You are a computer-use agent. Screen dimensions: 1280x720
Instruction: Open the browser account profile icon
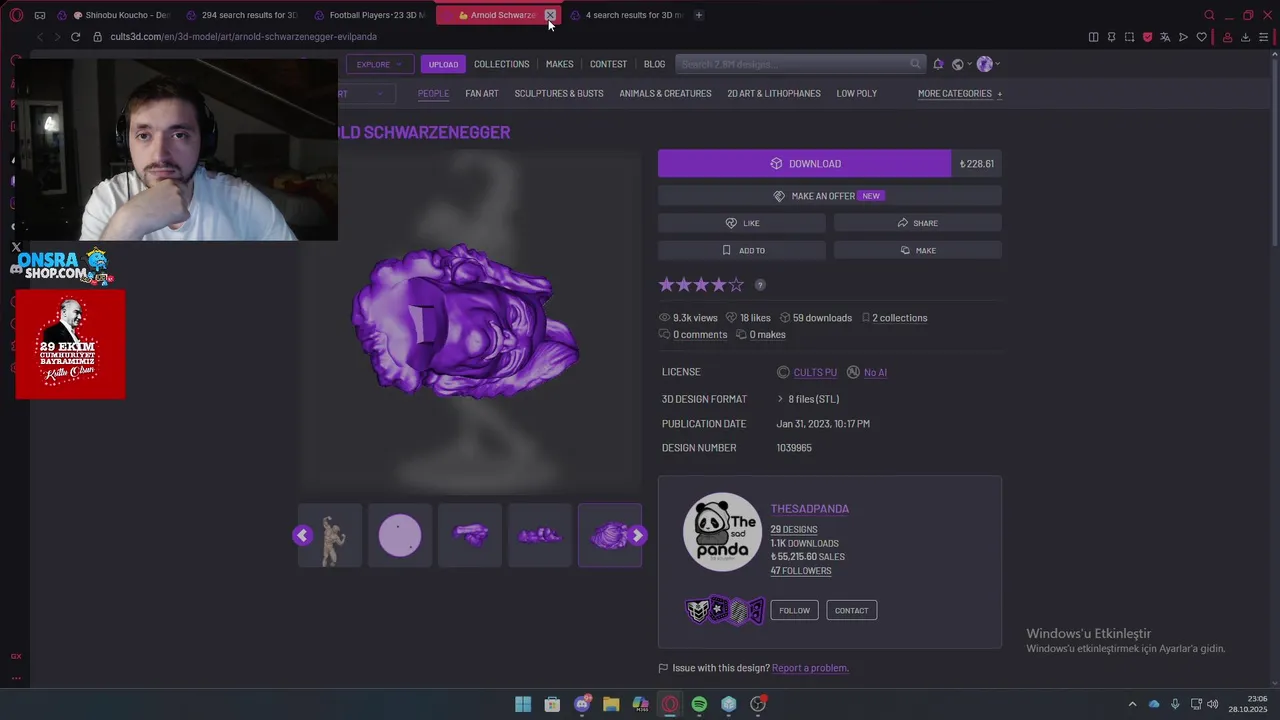[x=1227, y=37]
